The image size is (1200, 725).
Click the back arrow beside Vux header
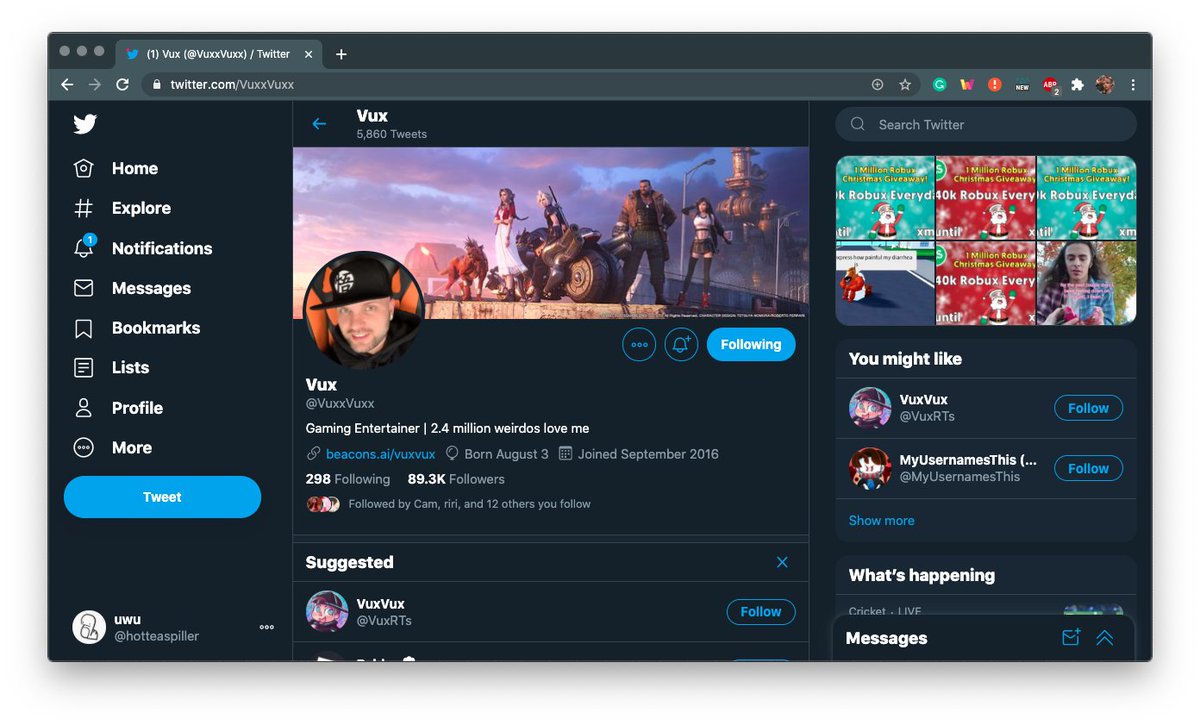point(319,124)
